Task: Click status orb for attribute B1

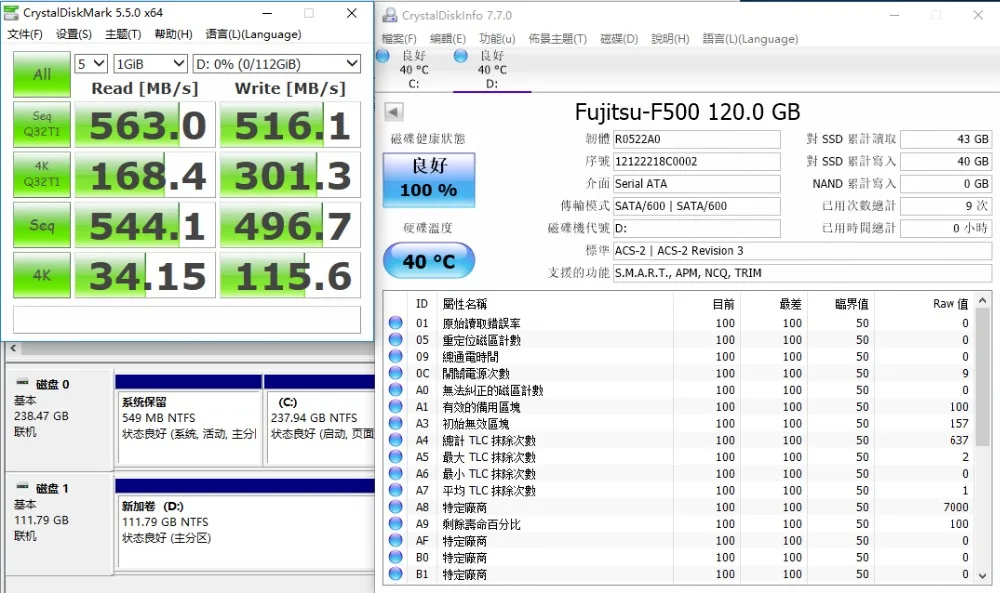Action: coord(395,574)
